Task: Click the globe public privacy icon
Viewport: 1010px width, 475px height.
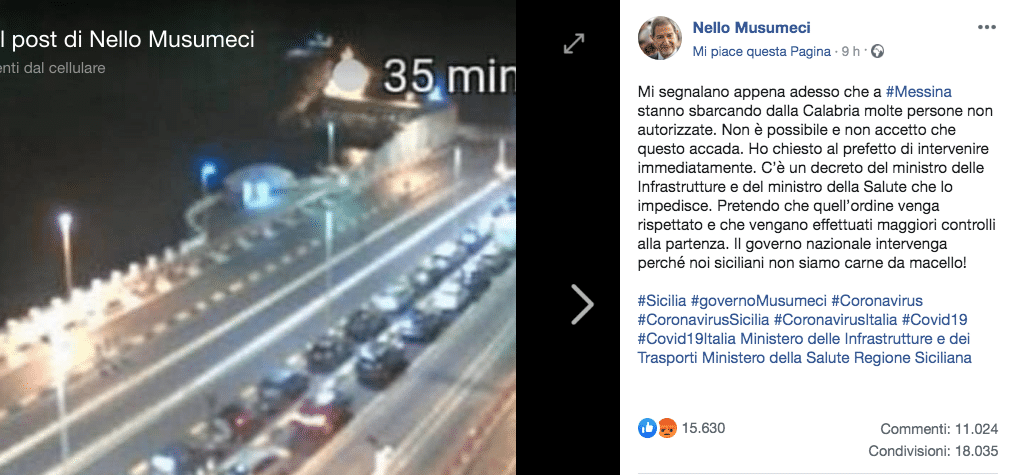Action: point(877,52)
